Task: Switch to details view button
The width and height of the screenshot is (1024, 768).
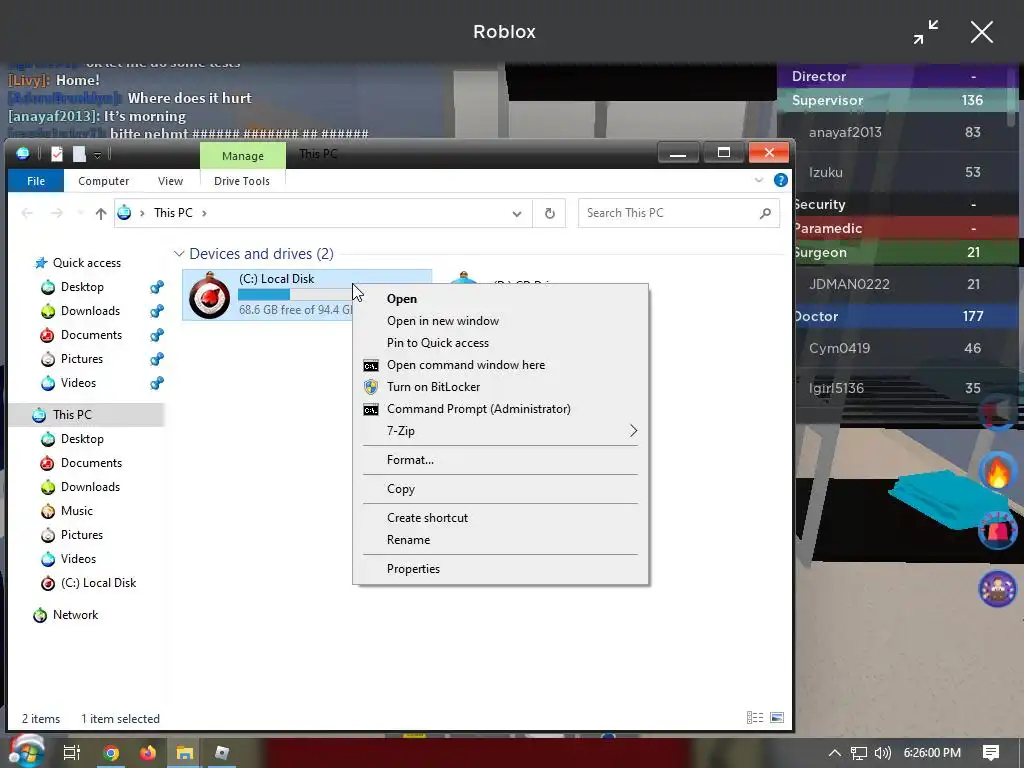Action: coord(755,718)
